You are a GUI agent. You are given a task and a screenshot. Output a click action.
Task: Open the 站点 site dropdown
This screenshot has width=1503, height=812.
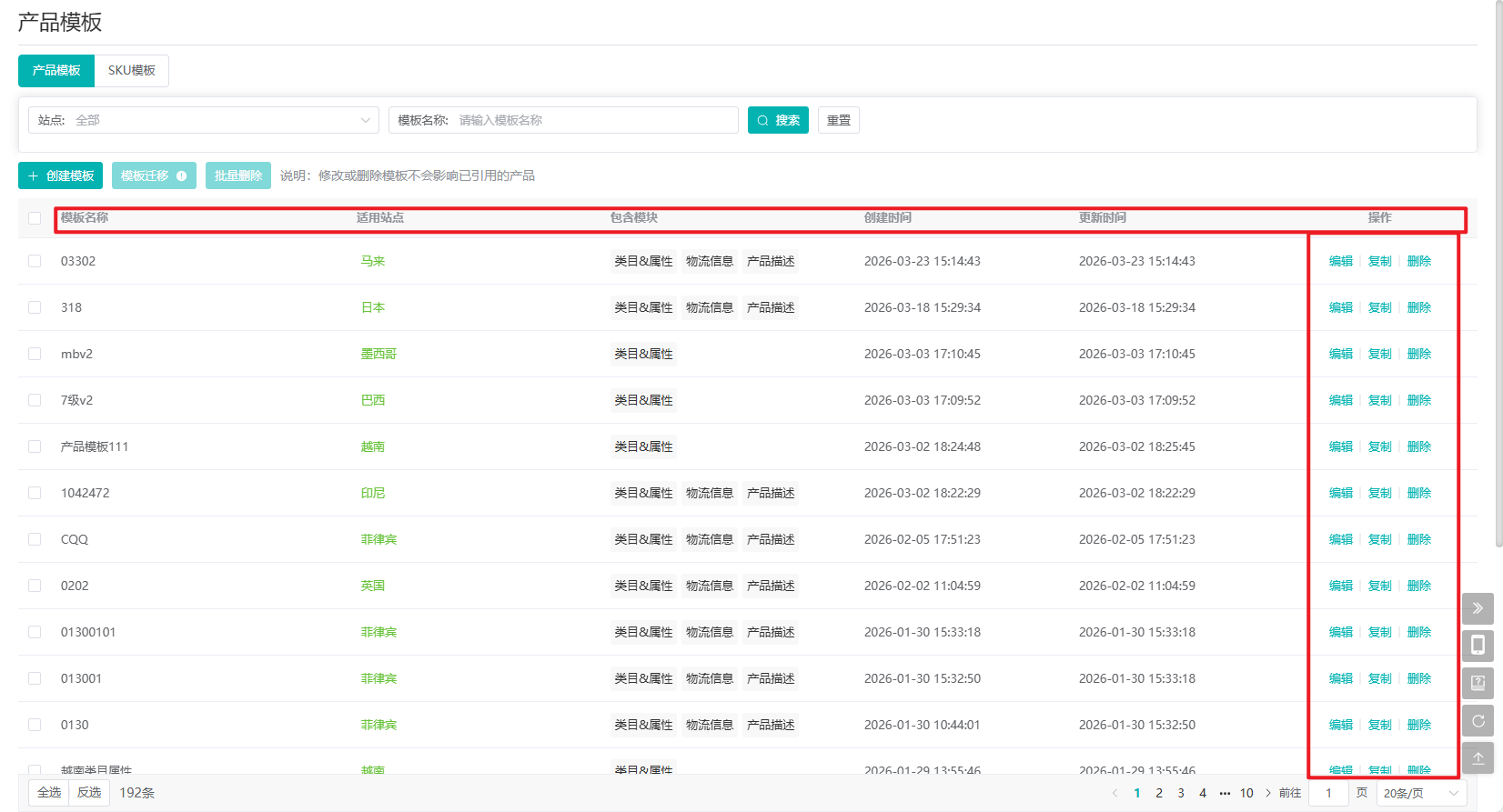click(204, 120)
